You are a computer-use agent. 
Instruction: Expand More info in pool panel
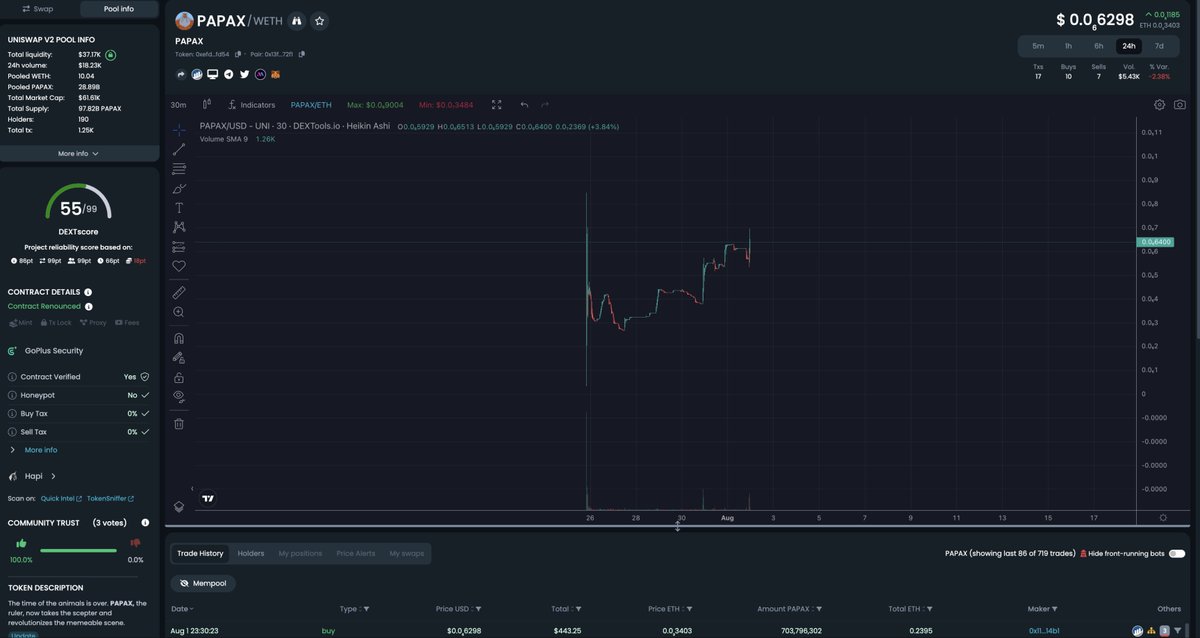tap(78, 153)
